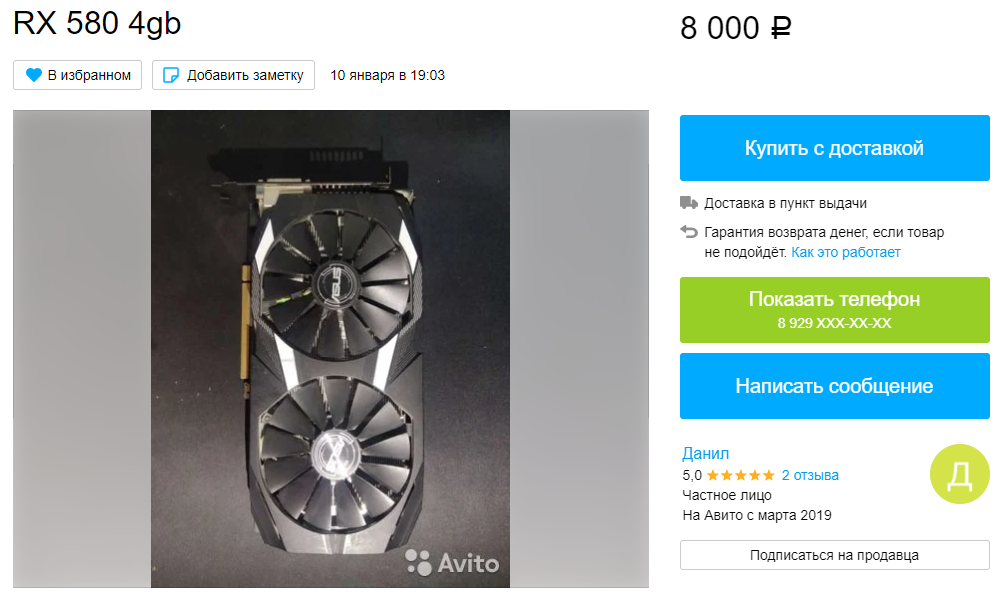The width and height of the screenshot is (1006, 593).
Task: Click «Написать сообщение» to message the seller
Action: point(834,386)
